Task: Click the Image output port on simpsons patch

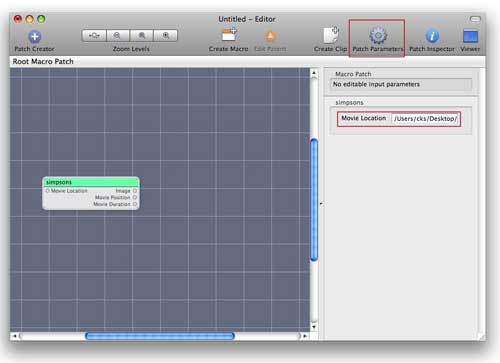Action: [x=135, y=191]
